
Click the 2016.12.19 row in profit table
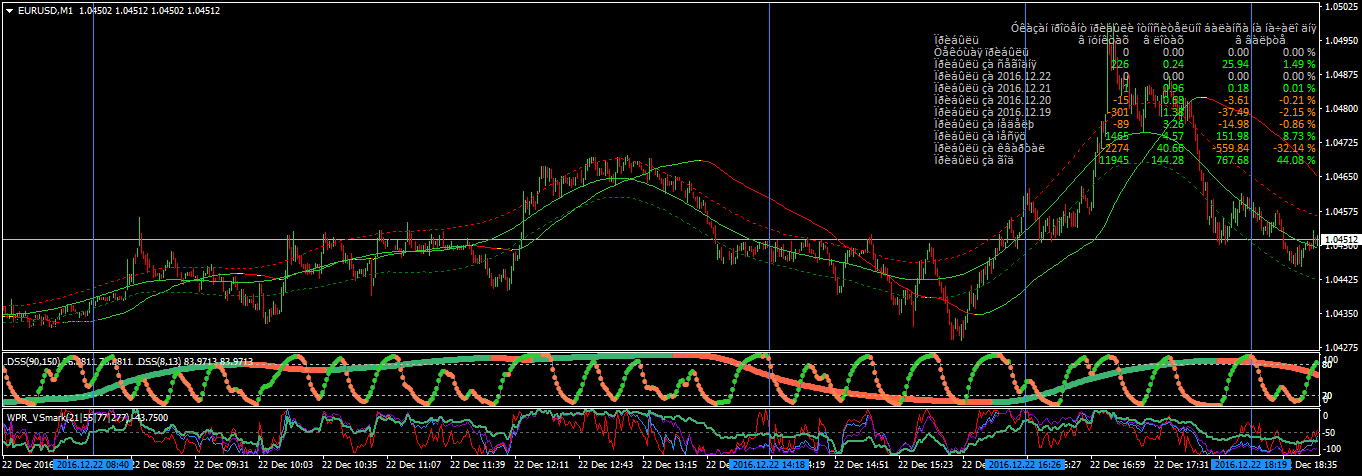(1124, 112)
